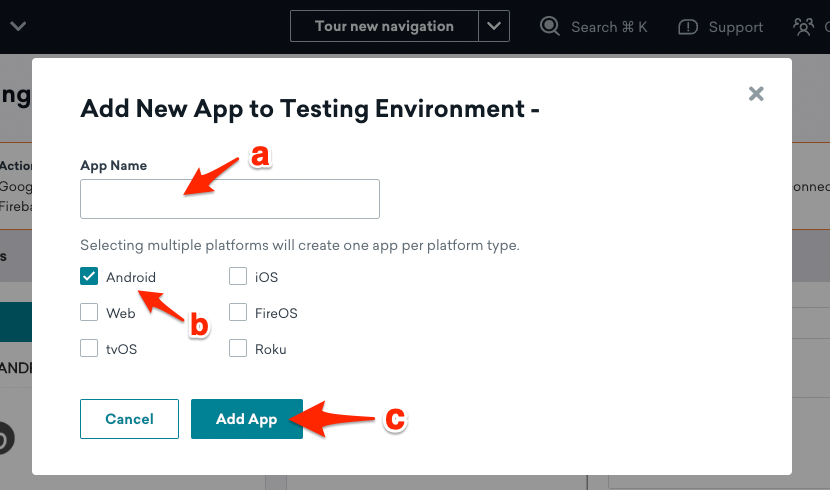This screenshot has width=830, height=490.
Task: Enable the iOS platform checkbox
Action: (238, 276)
